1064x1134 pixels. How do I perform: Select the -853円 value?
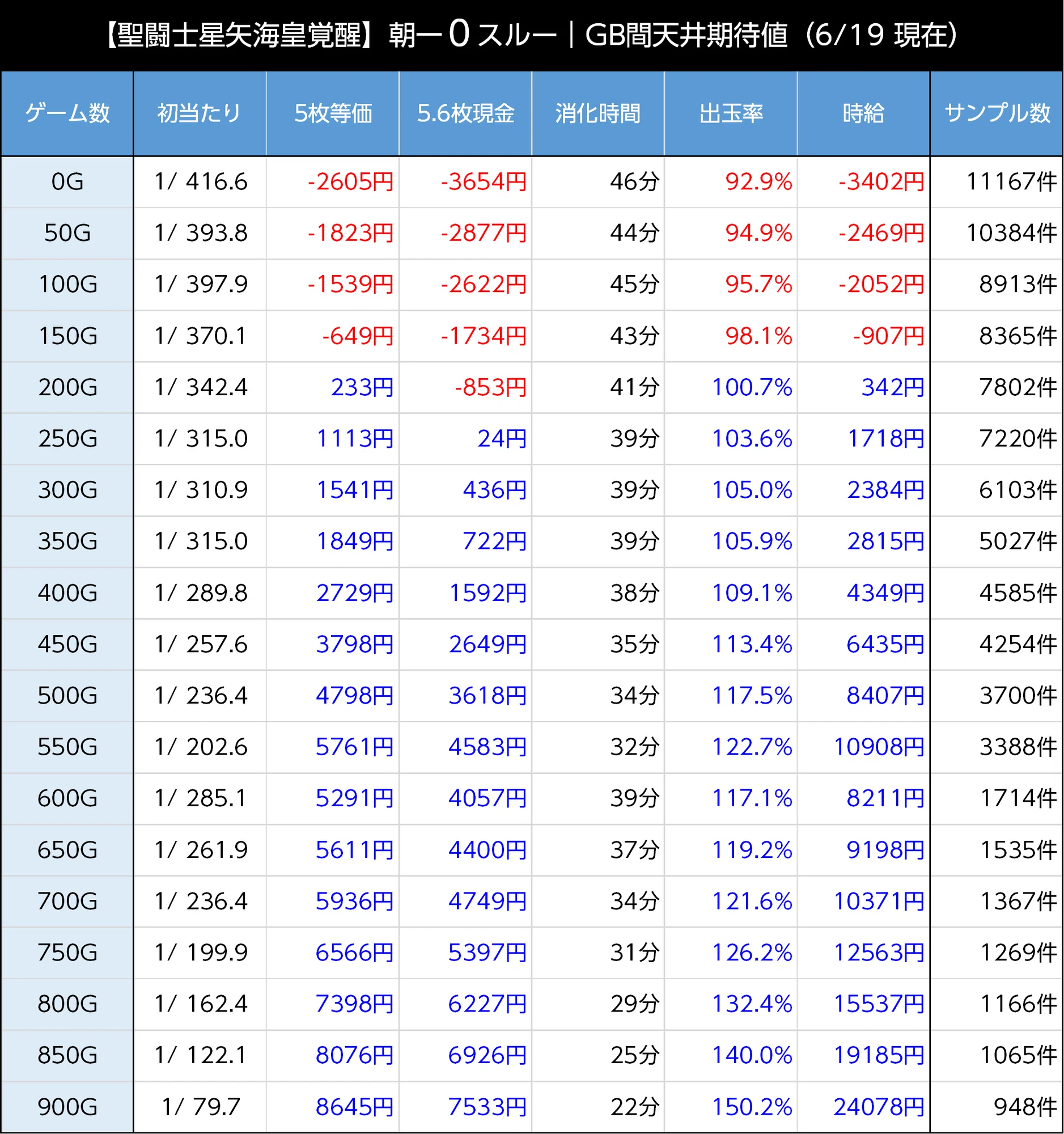coord(490,387)
